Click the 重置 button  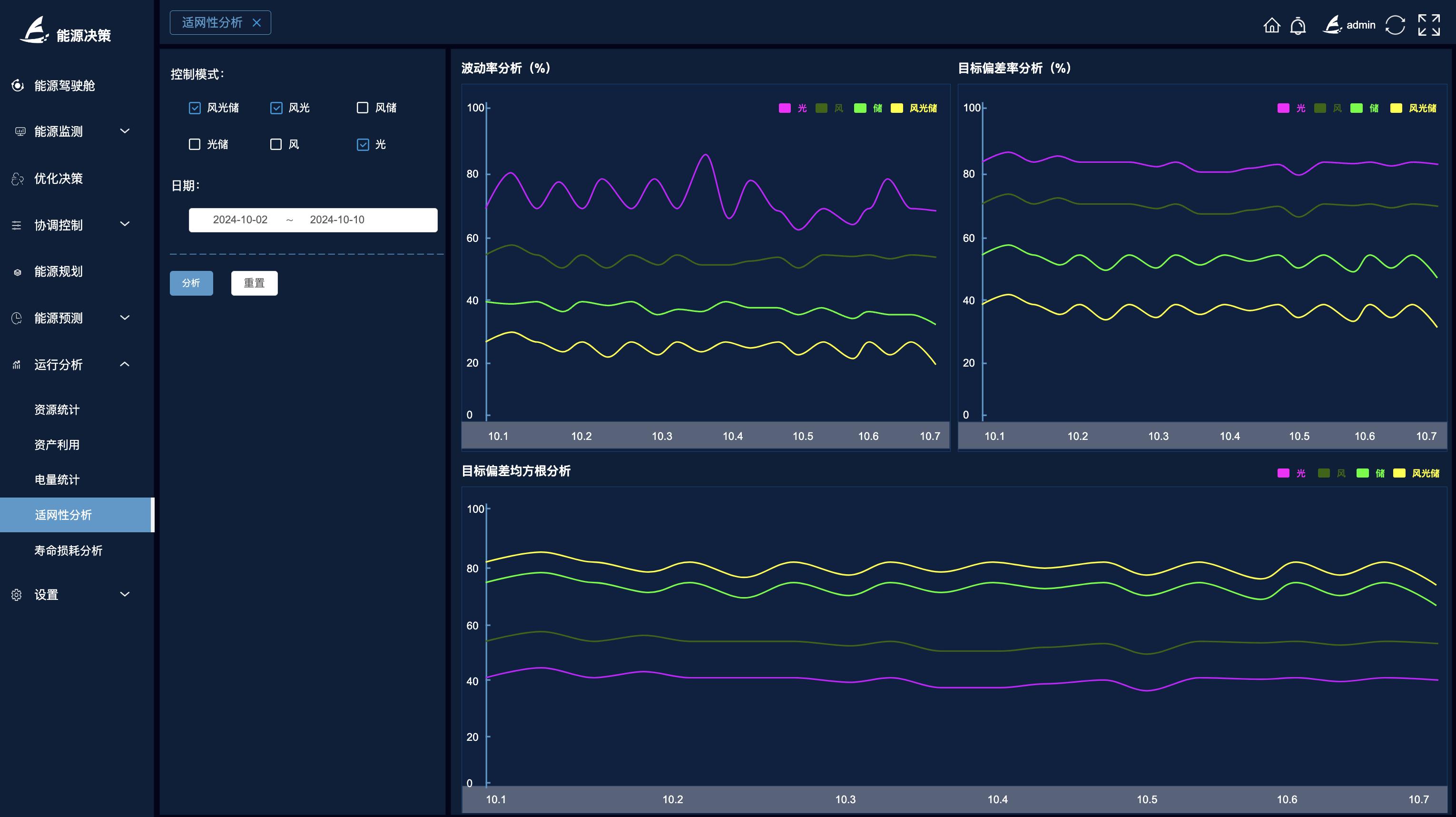[254, 283]
